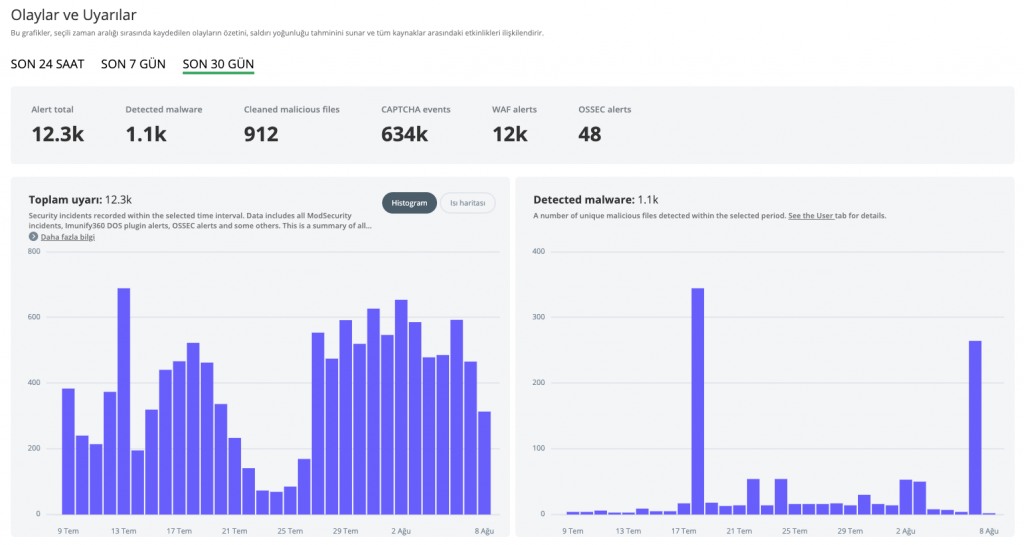Screen dimensions: 1024x545
Task: Switch chart to Isı haritası view
Action: click(468, 203)
